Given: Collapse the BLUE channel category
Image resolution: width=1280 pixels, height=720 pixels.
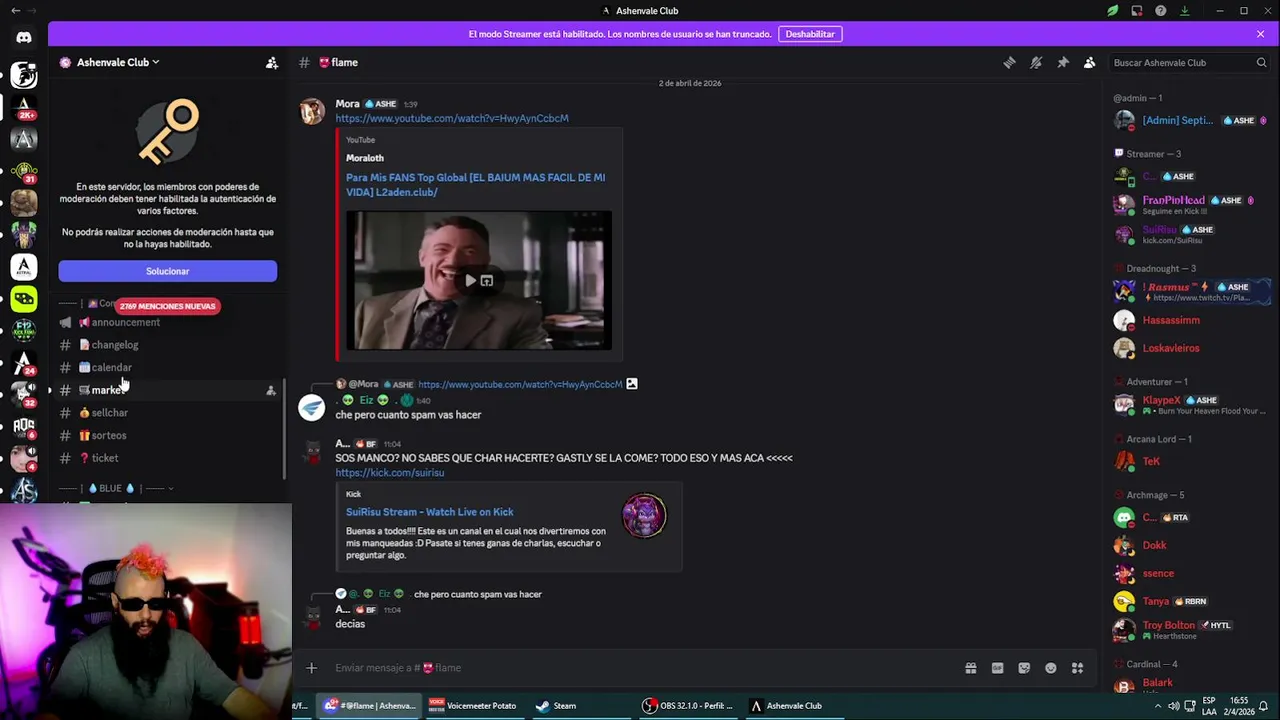Looking at the screenshot, I should (x=117, y=488).
